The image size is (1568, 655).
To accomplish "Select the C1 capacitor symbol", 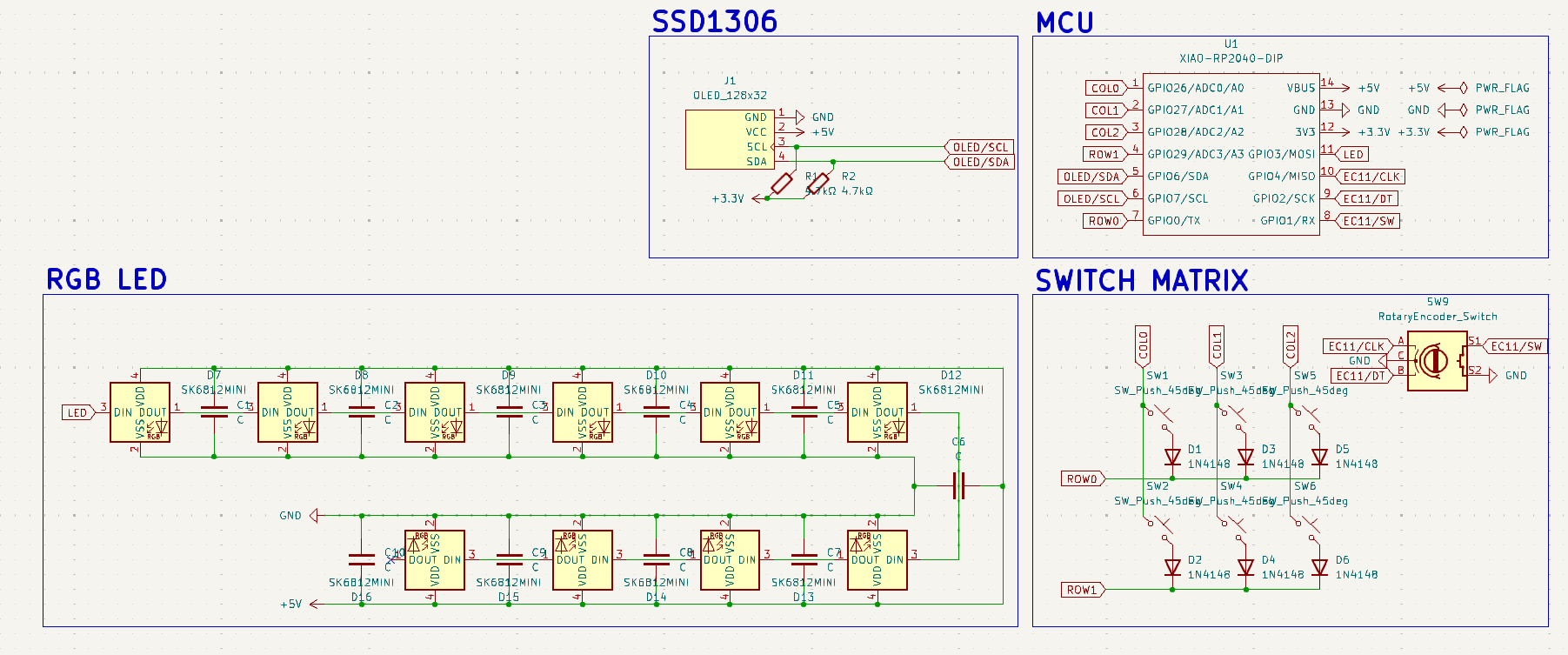I will click(214, 412).
